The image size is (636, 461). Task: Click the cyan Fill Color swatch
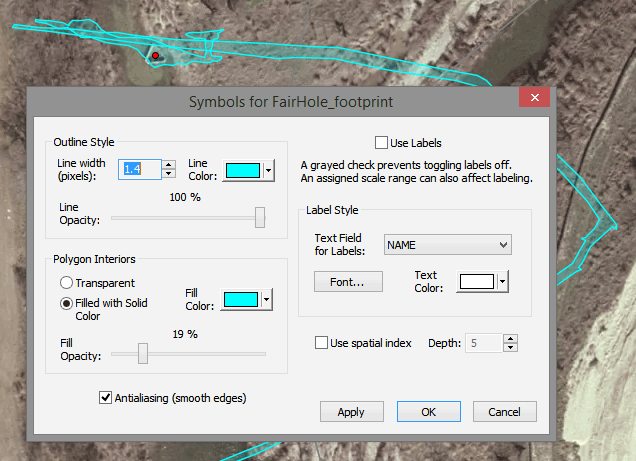(242, 300)
